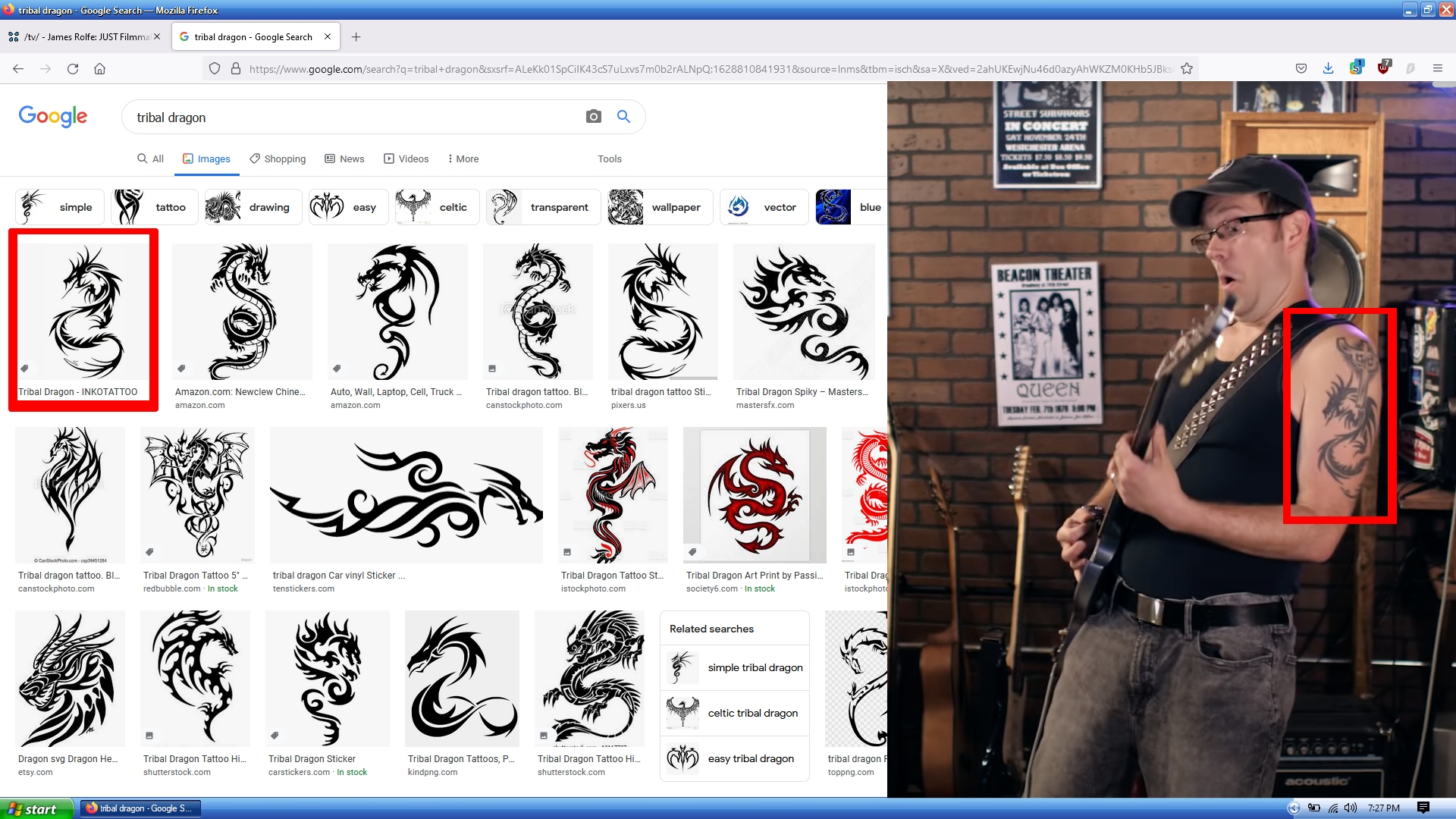Screen dimensions: 1456x819
Task: Open the green S extension icon
Action: [1356, 67]
